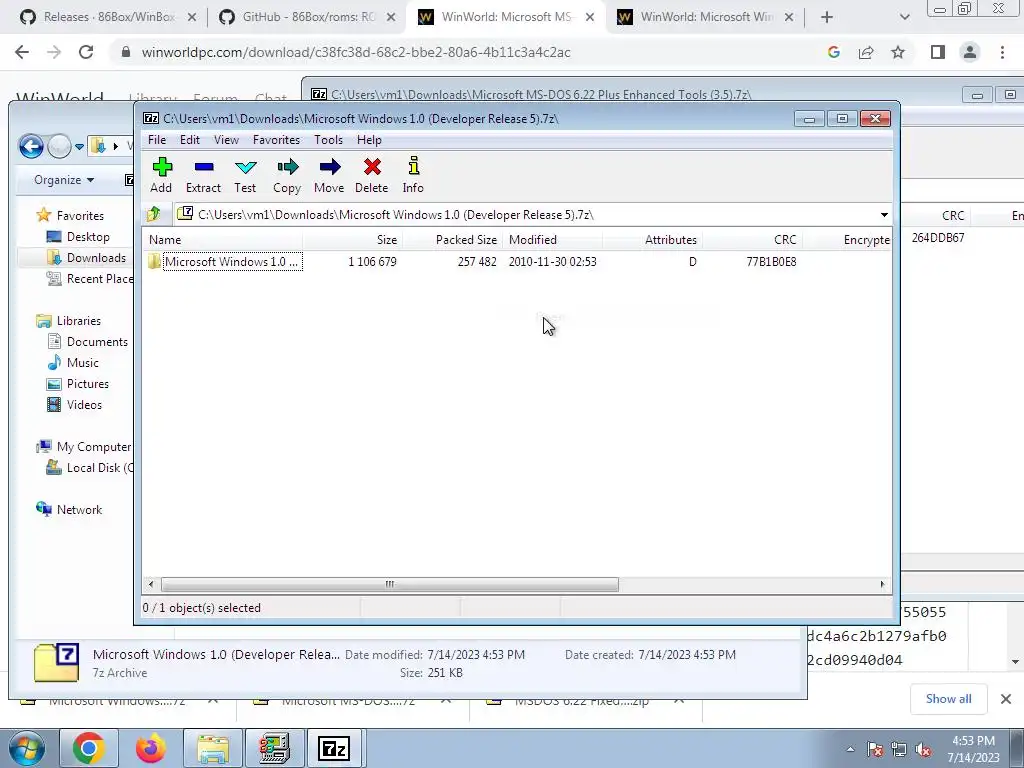Select the Microsoft Windows 1.0 folder row
Image resolution: width=1024 pixels, height=768 pixels.
point(516,262)
